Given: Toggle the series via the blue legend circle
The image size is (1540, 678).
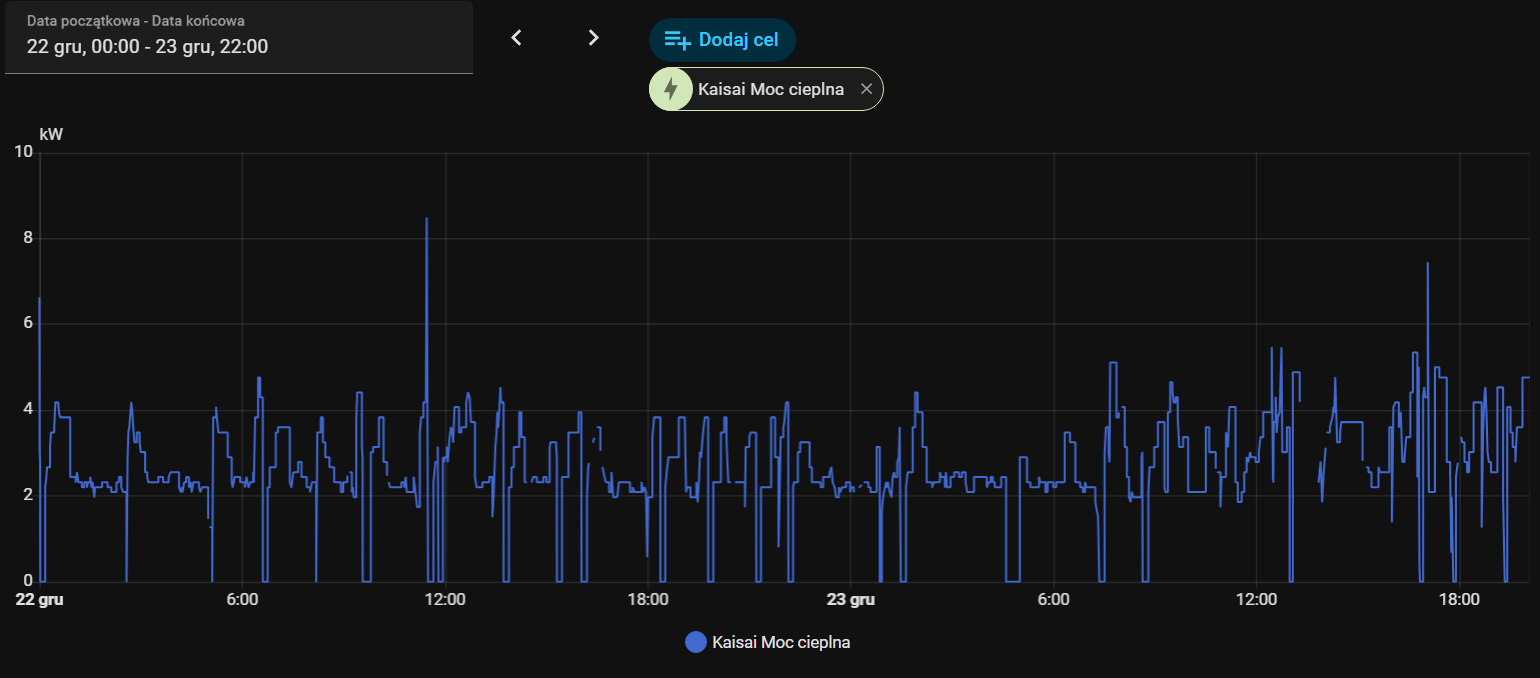Looking at the screenshot, I should (x=695, y=642).
